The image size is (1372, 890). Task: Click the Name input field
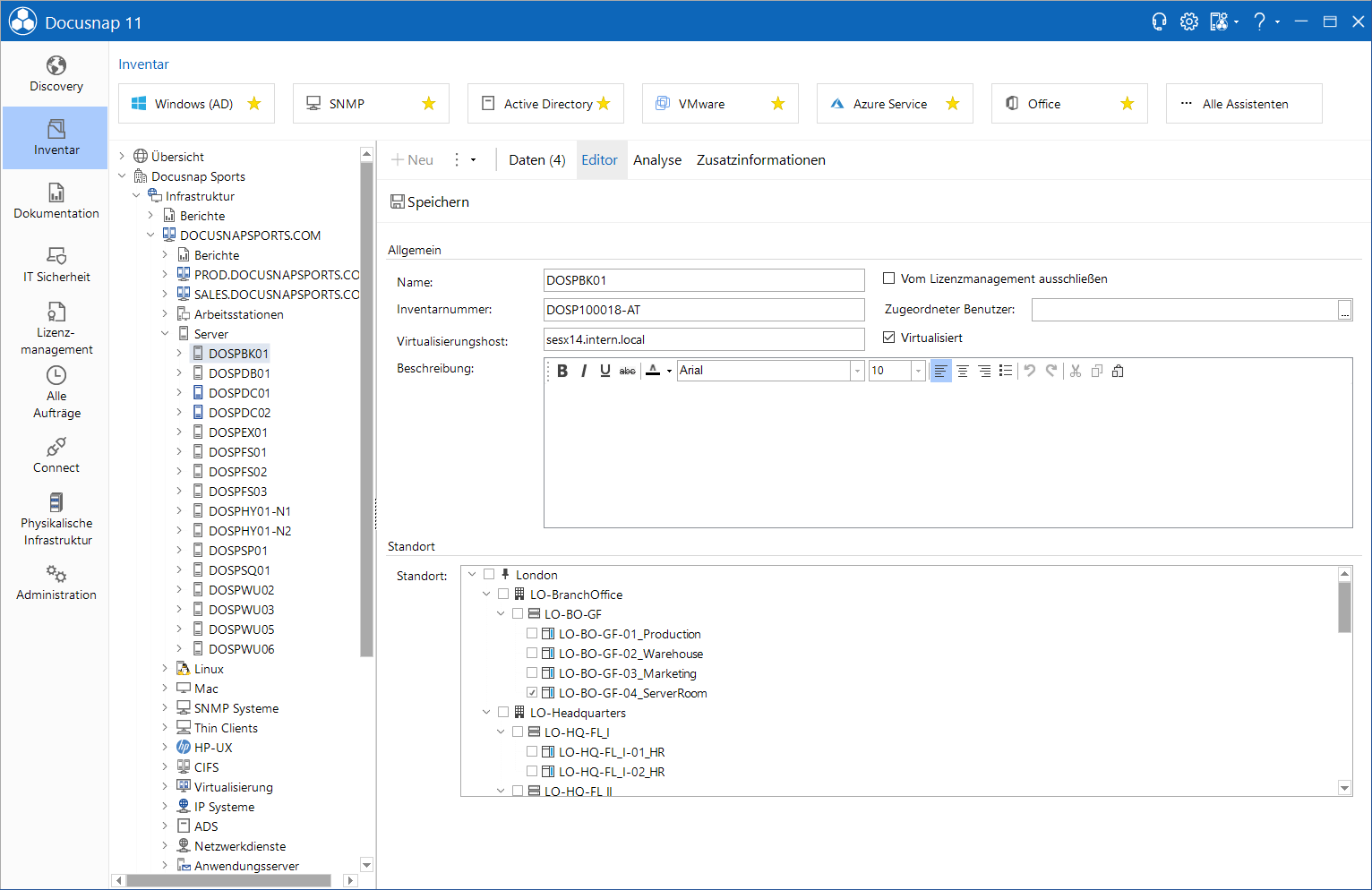704,280
